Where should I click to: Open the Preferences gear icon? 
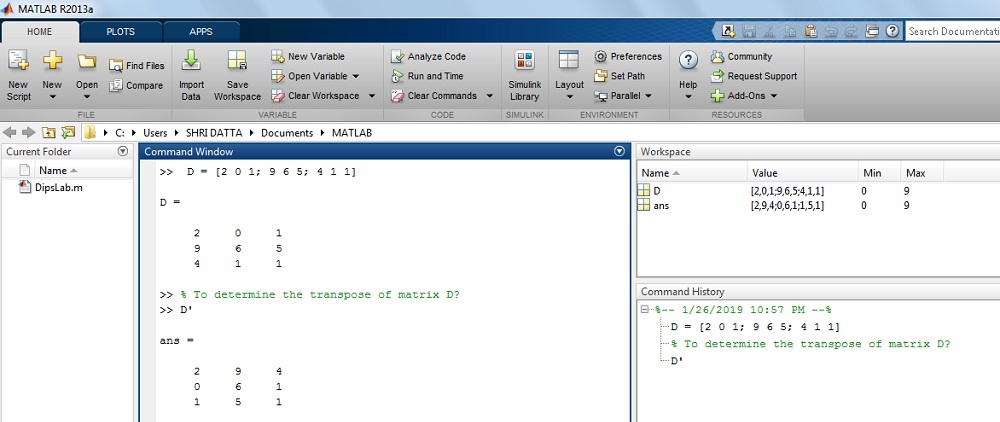601,57
